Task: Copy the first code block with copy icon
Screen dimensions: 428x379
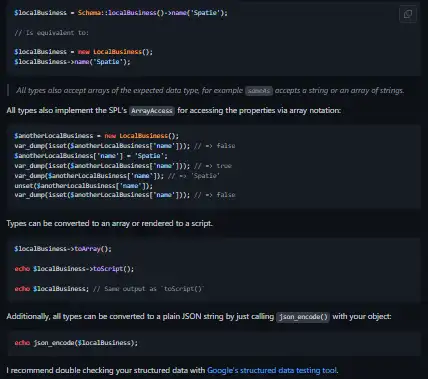Action: click(408, 14)
